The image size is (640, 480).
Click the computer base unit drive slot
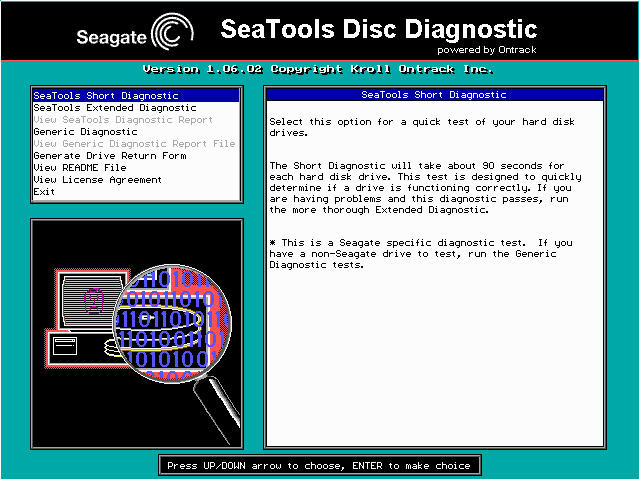pyautogui.click(x=65, y=347)
